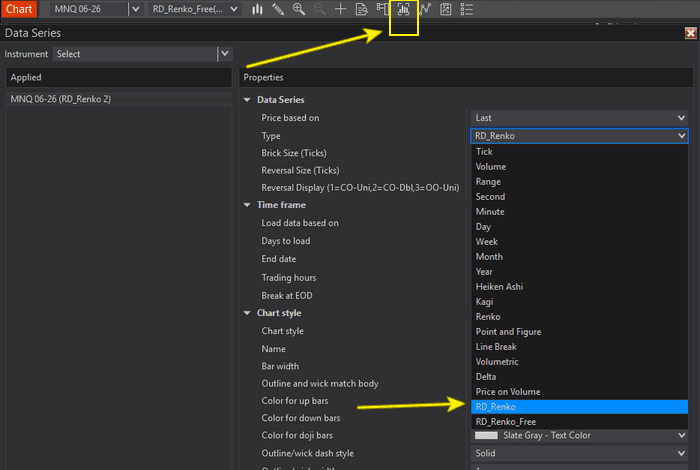
Task: Click the Load data based on label
Action: tap(300, 223)
